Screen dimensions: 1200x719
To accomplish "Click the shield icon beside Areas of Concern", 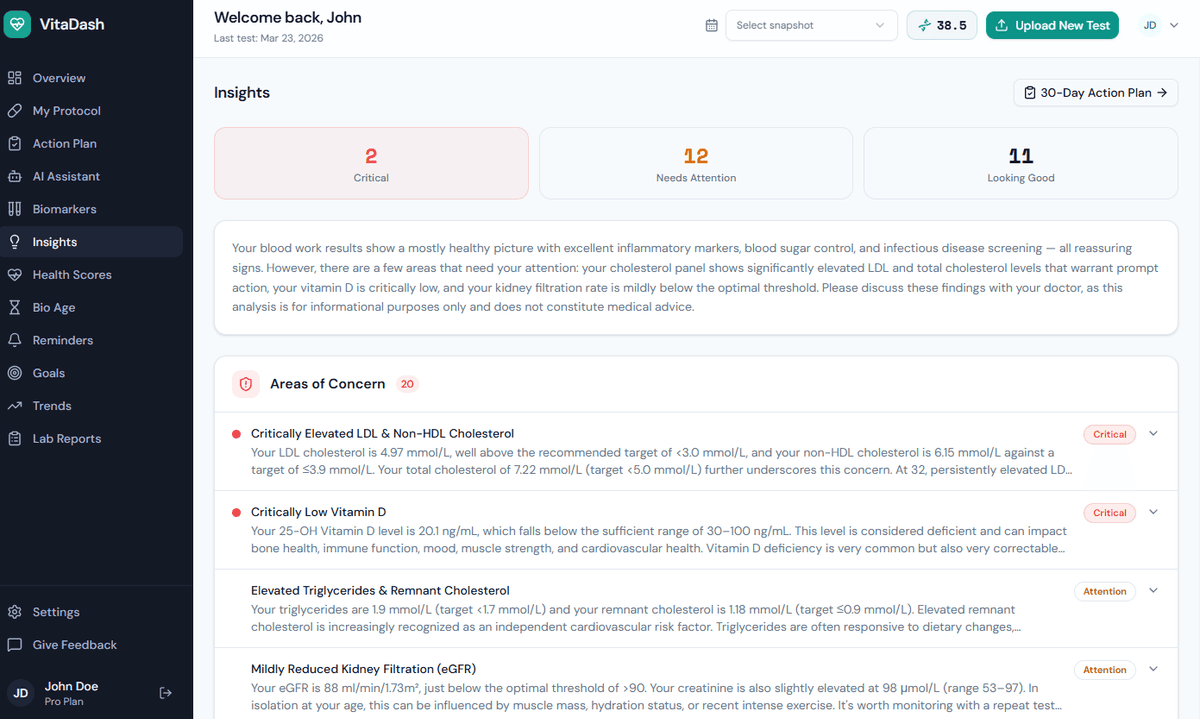I will pyautogui.click(x=246, y=384).
